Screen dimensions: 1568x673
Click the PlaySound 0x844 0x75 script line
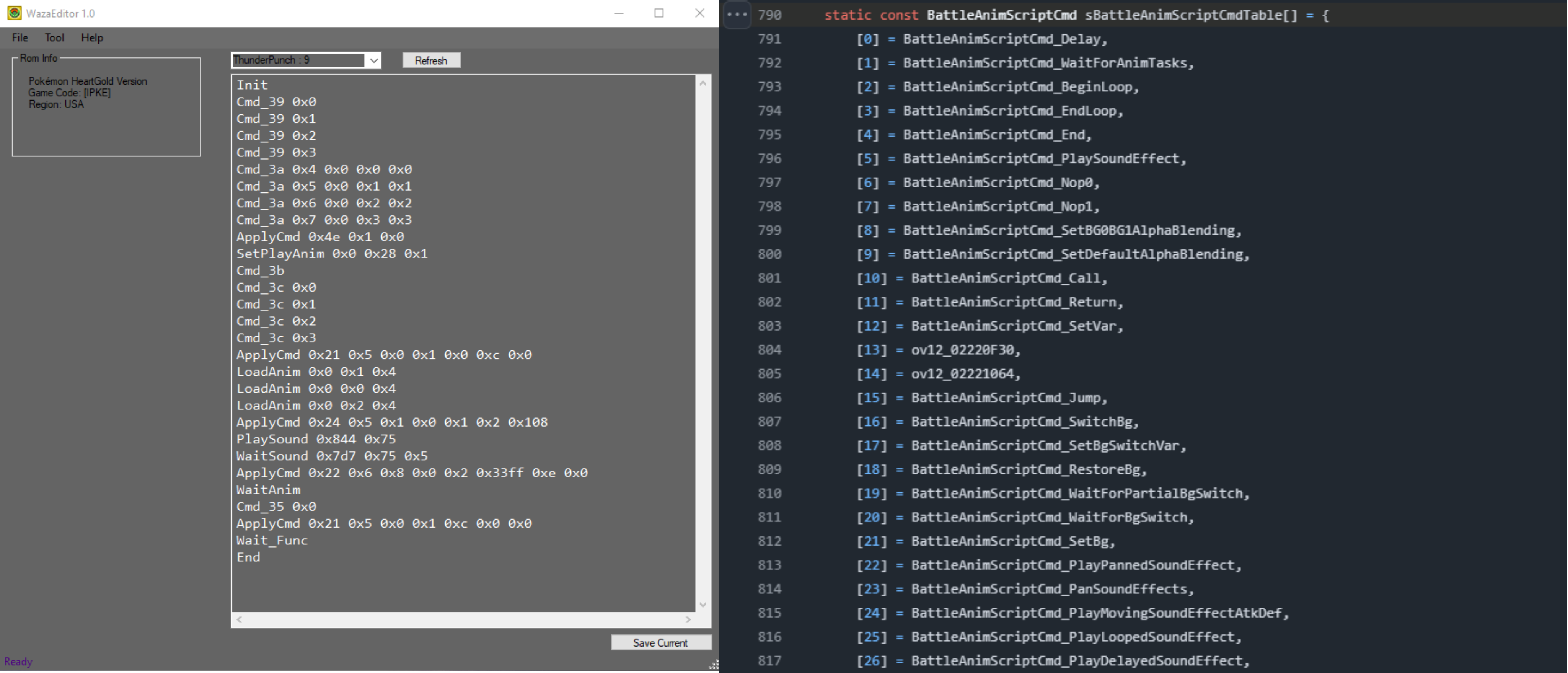click(316, 439)
